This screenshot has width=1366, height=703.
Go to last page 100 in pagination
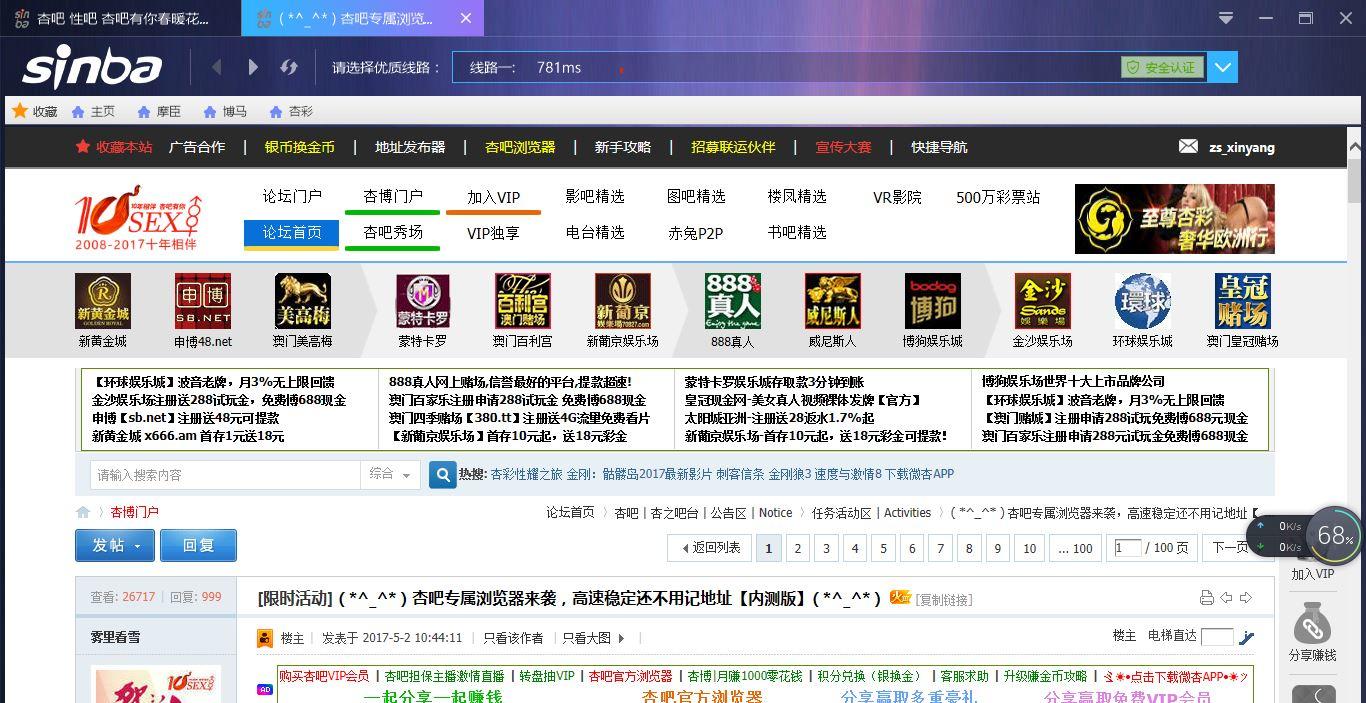[x=1075, y=548]
